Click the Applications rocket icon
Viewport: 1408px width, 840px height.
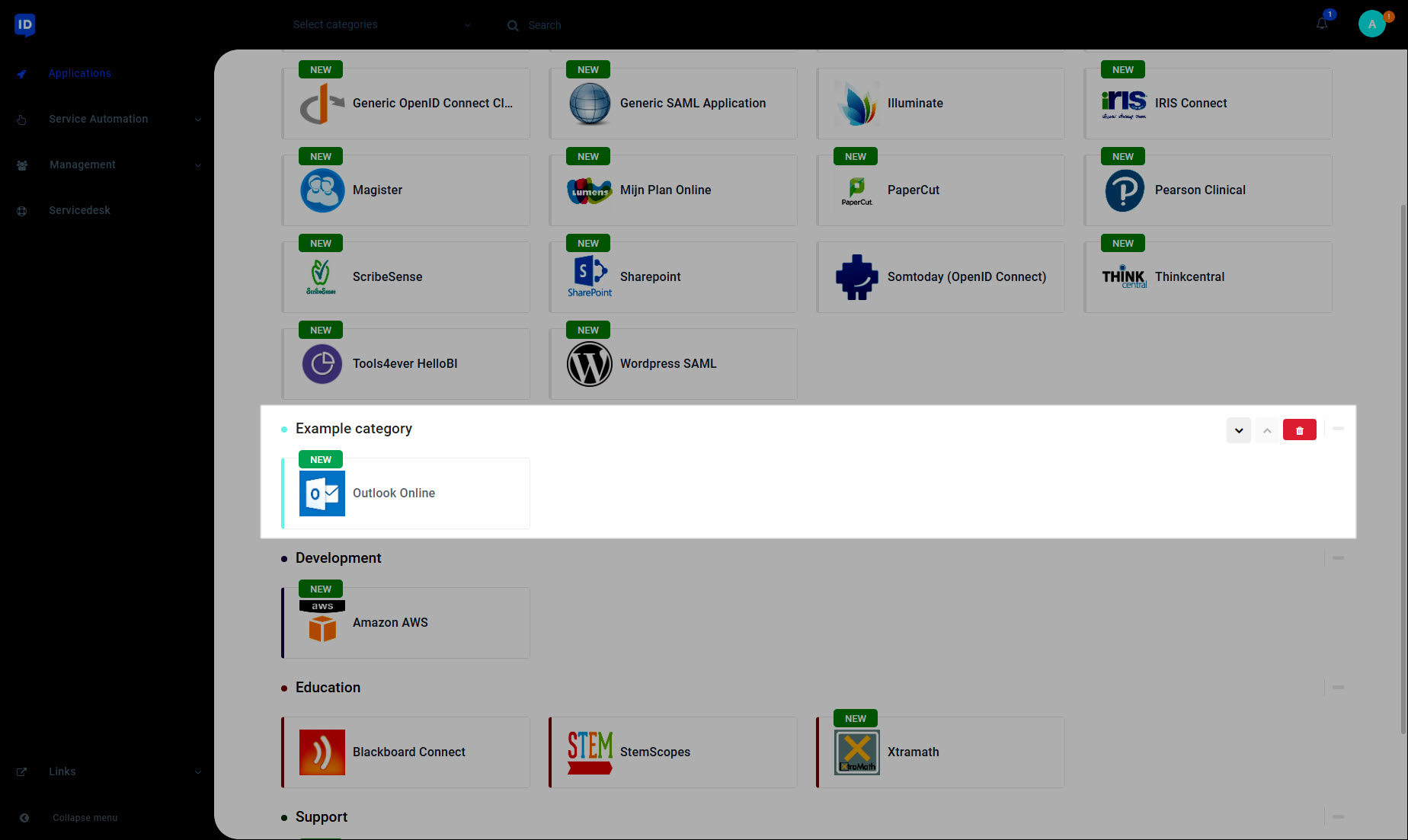tap(22, 74)
